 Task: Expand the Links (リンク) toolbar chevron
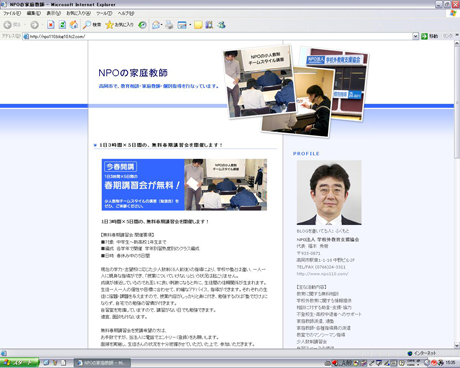point(457,35)
